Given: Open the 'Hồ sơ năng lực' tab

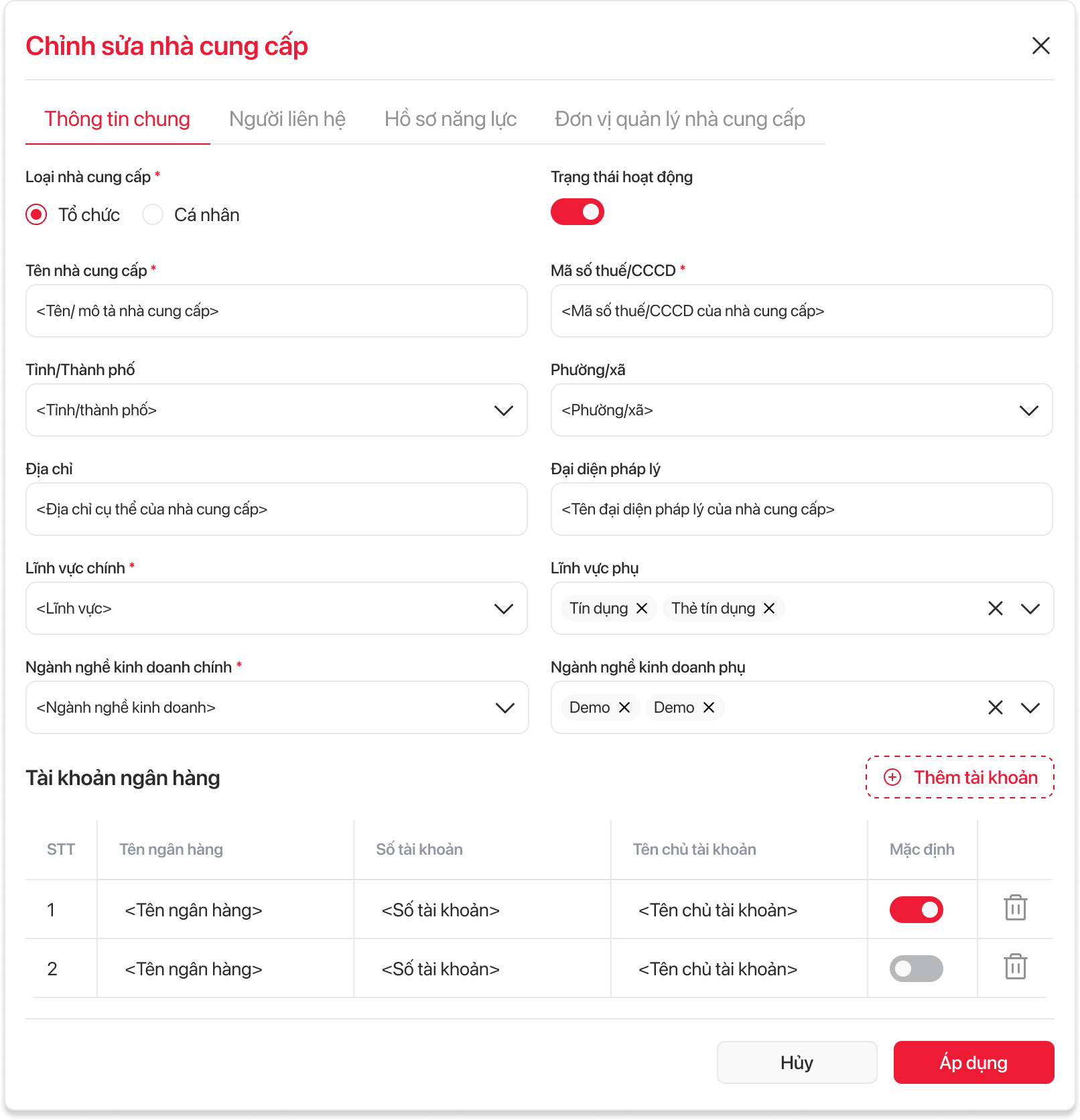Looking at the screenshot, I should pos(450,119).
